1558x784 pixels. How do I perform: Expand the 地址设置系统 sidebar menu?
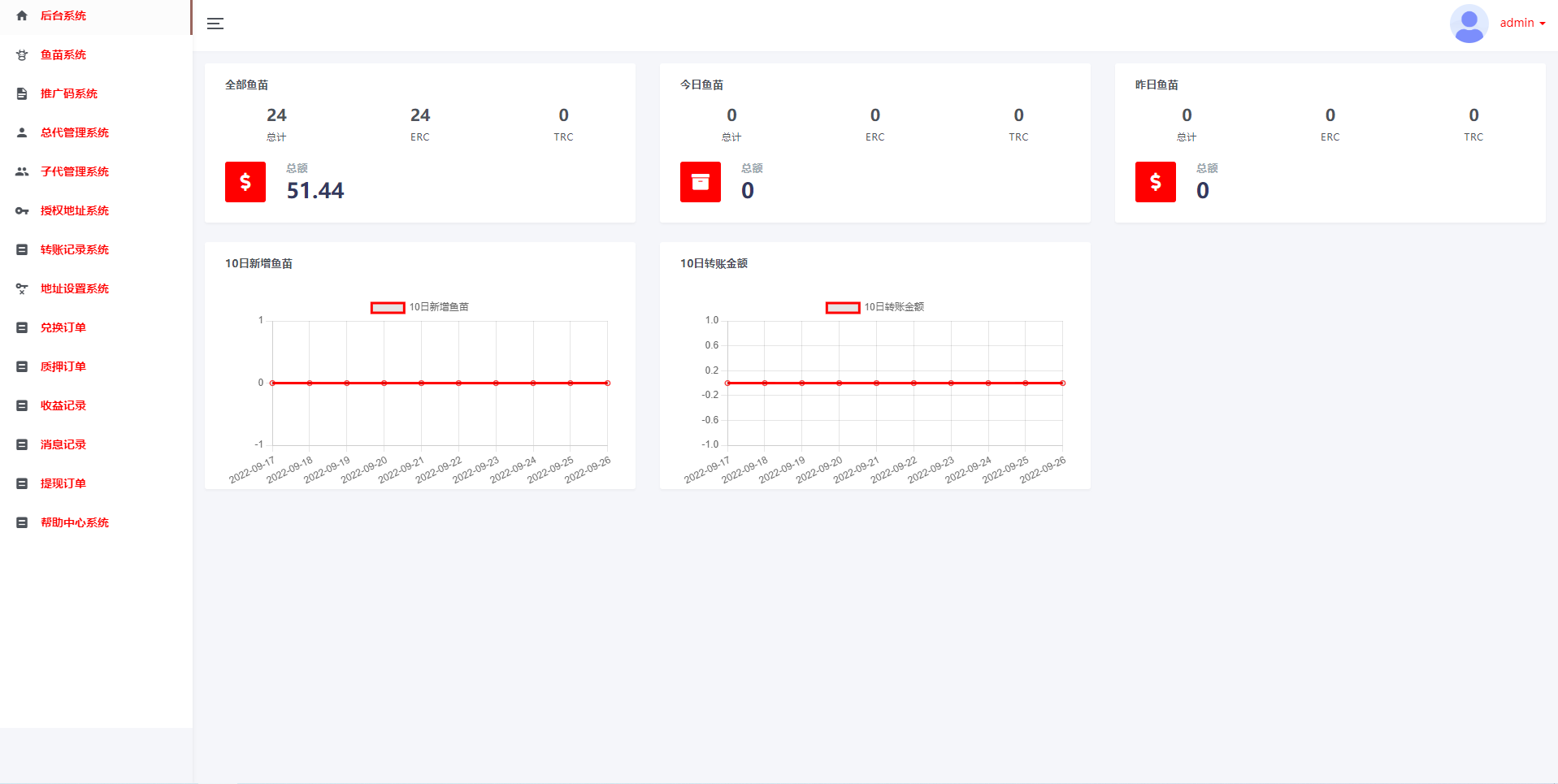click(74, 288)
